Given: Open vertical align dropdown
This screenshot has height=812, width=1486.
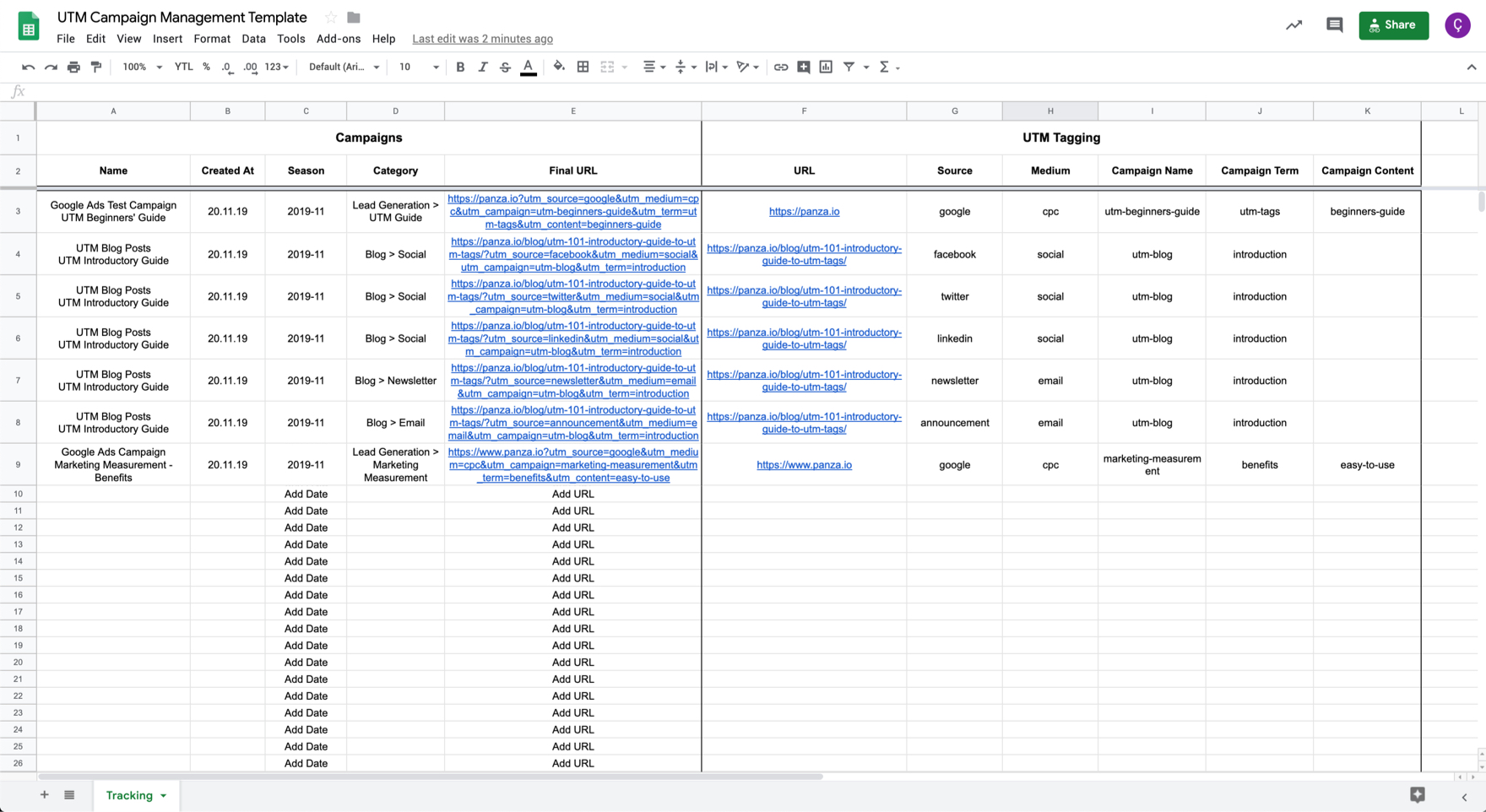Looking at the screenshot, I should pos(685,67).
